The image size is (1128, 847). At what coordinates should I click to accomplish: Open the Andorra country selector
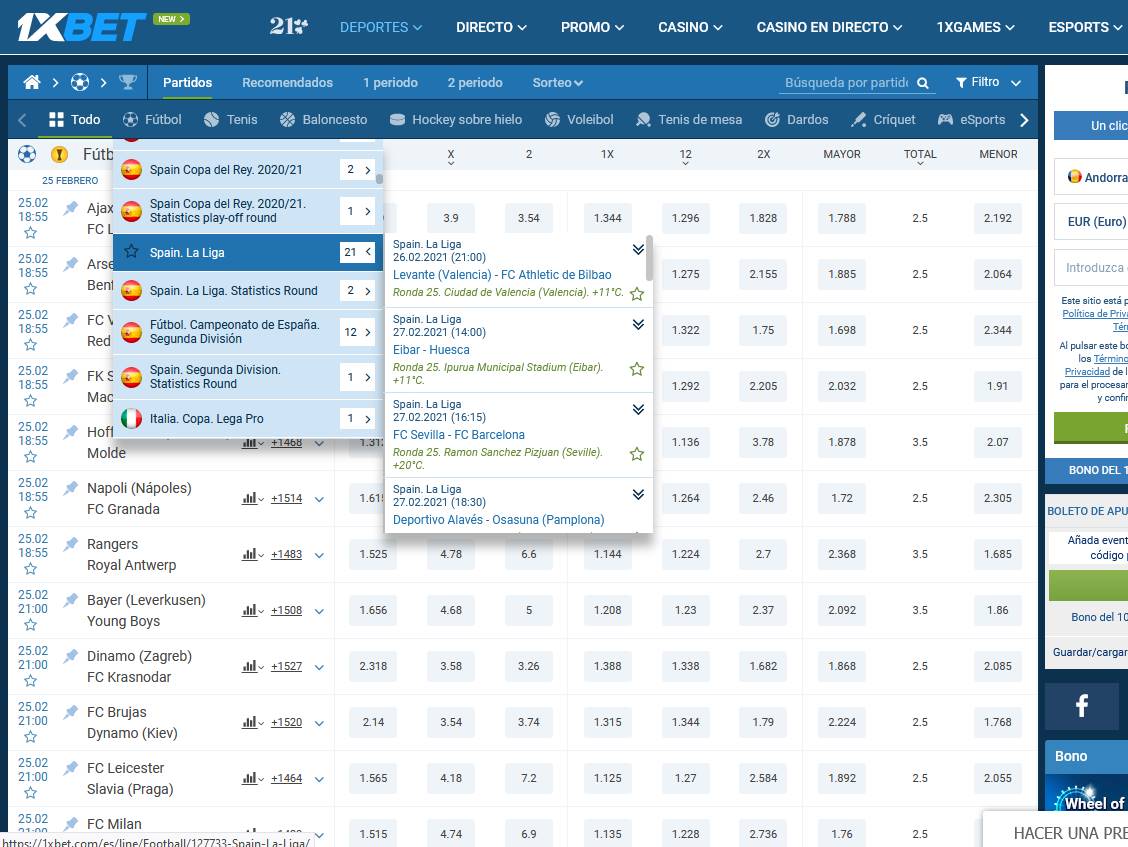pyautogui.click(x=1091, y=177)
